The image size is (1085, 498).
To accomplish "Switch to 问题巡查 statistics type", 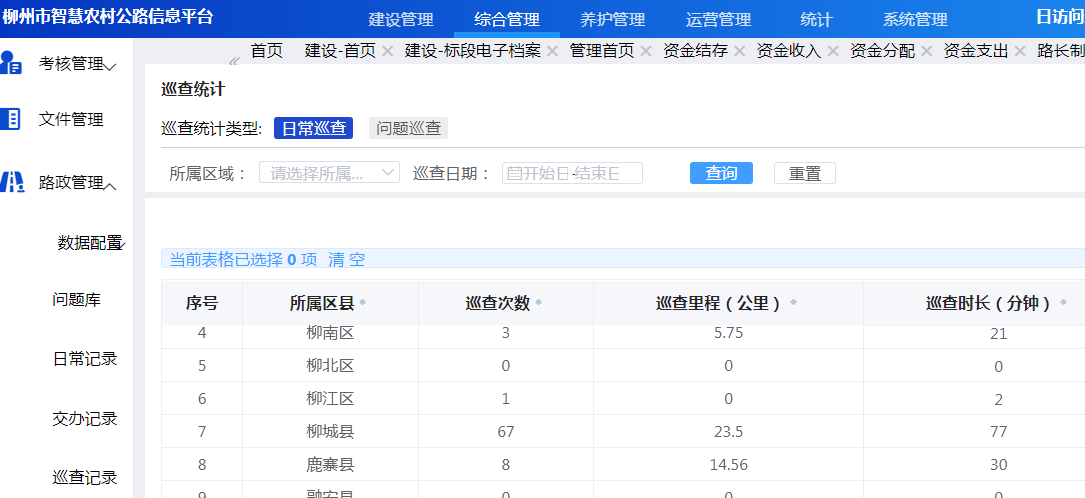I will click(407, 128).
